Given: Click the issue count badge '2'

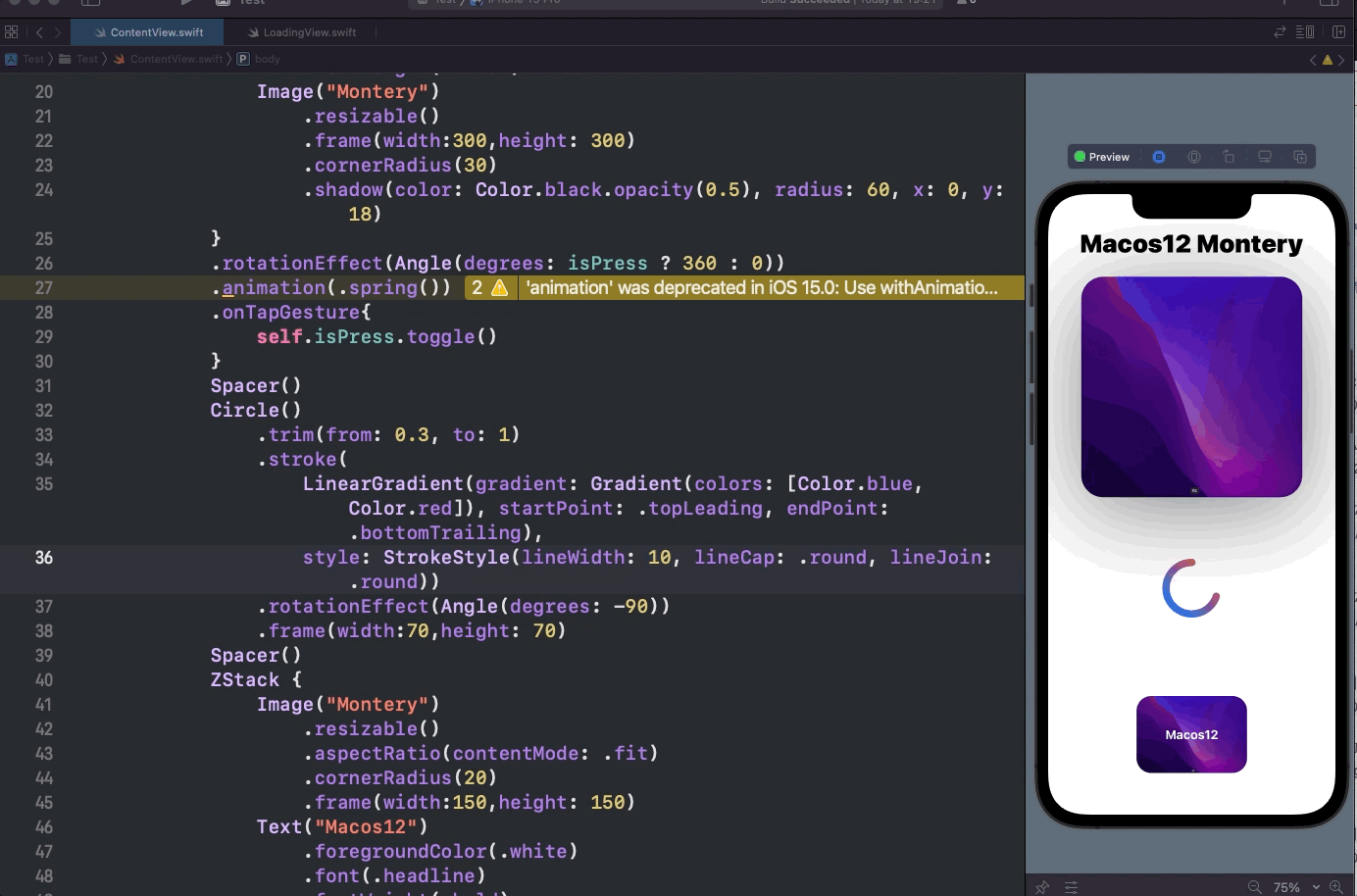Looking at the screenshot, I should 477,287.
